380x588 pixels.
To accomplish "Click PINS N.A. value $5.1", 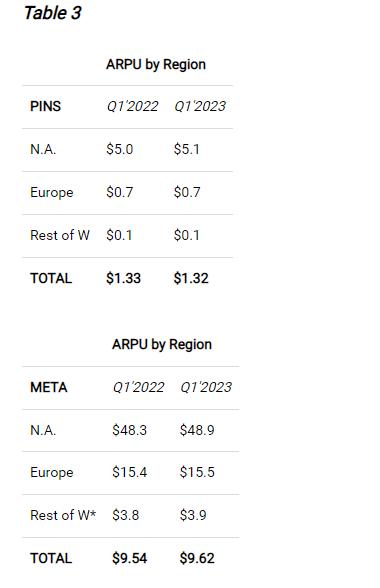I will click(186, 149).
